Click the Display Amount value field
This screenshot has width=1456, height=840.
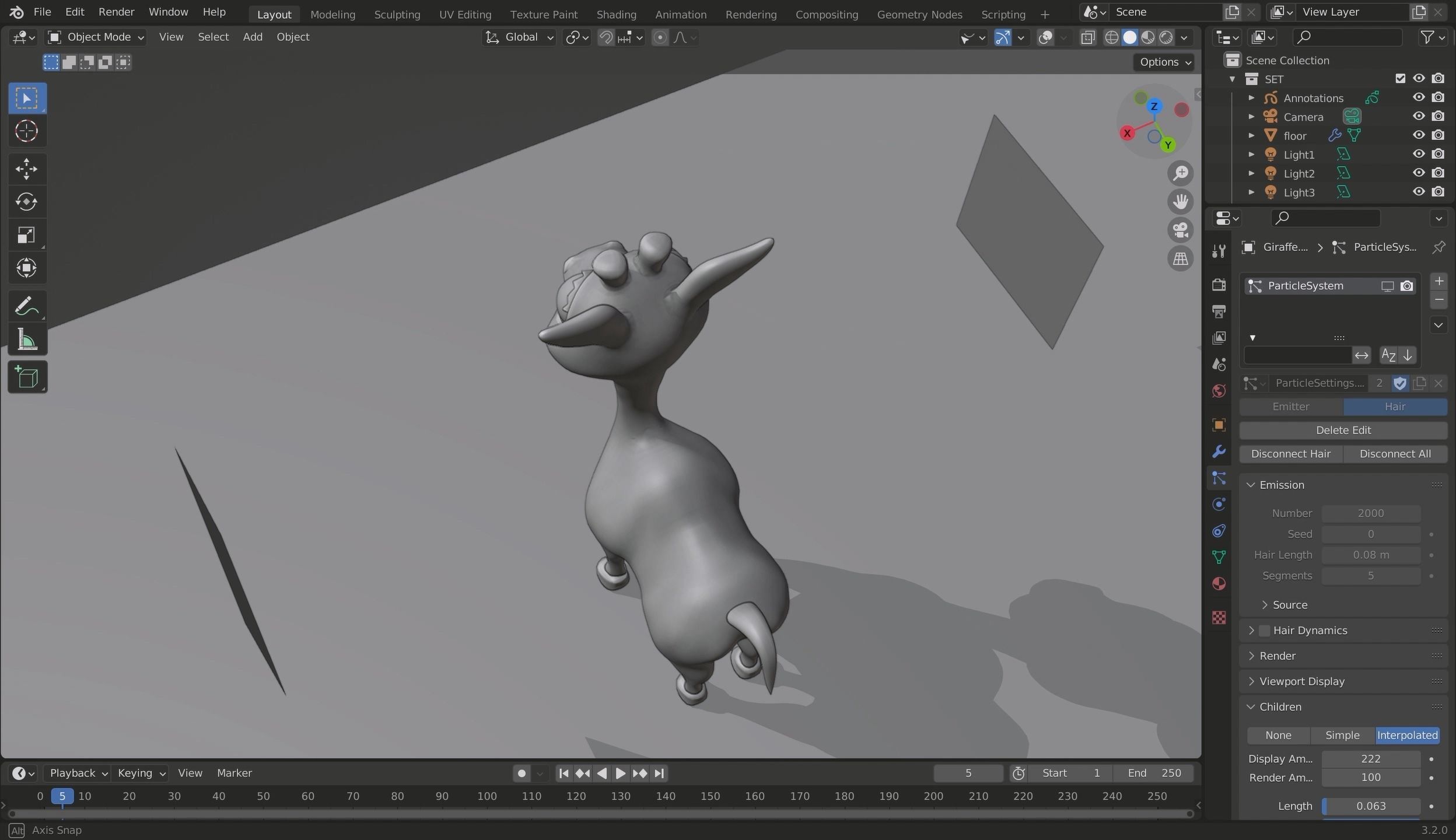[x=1371, y=759]
